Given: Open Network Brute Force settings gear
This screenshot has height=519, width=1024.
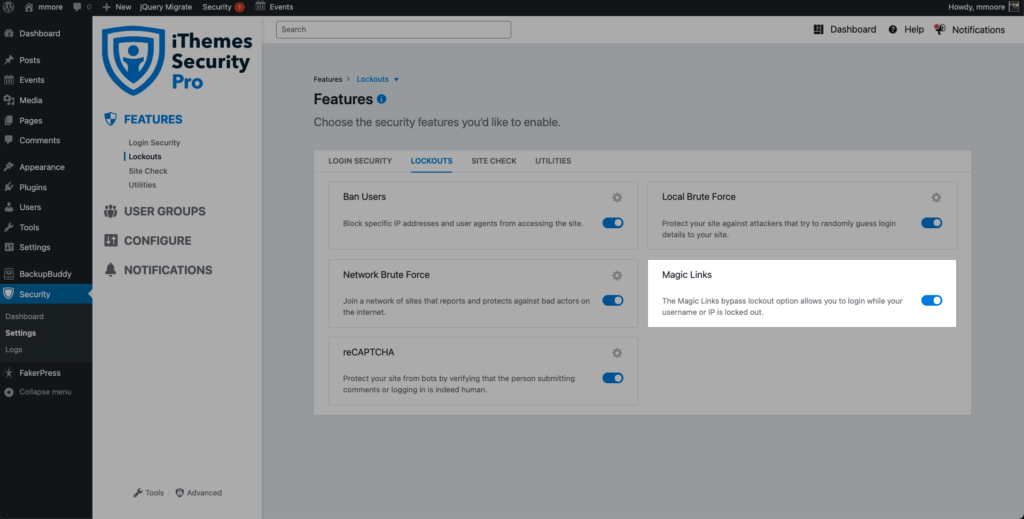Looking at the screenshot, I should pyautogui.click(x=616, y=275).
